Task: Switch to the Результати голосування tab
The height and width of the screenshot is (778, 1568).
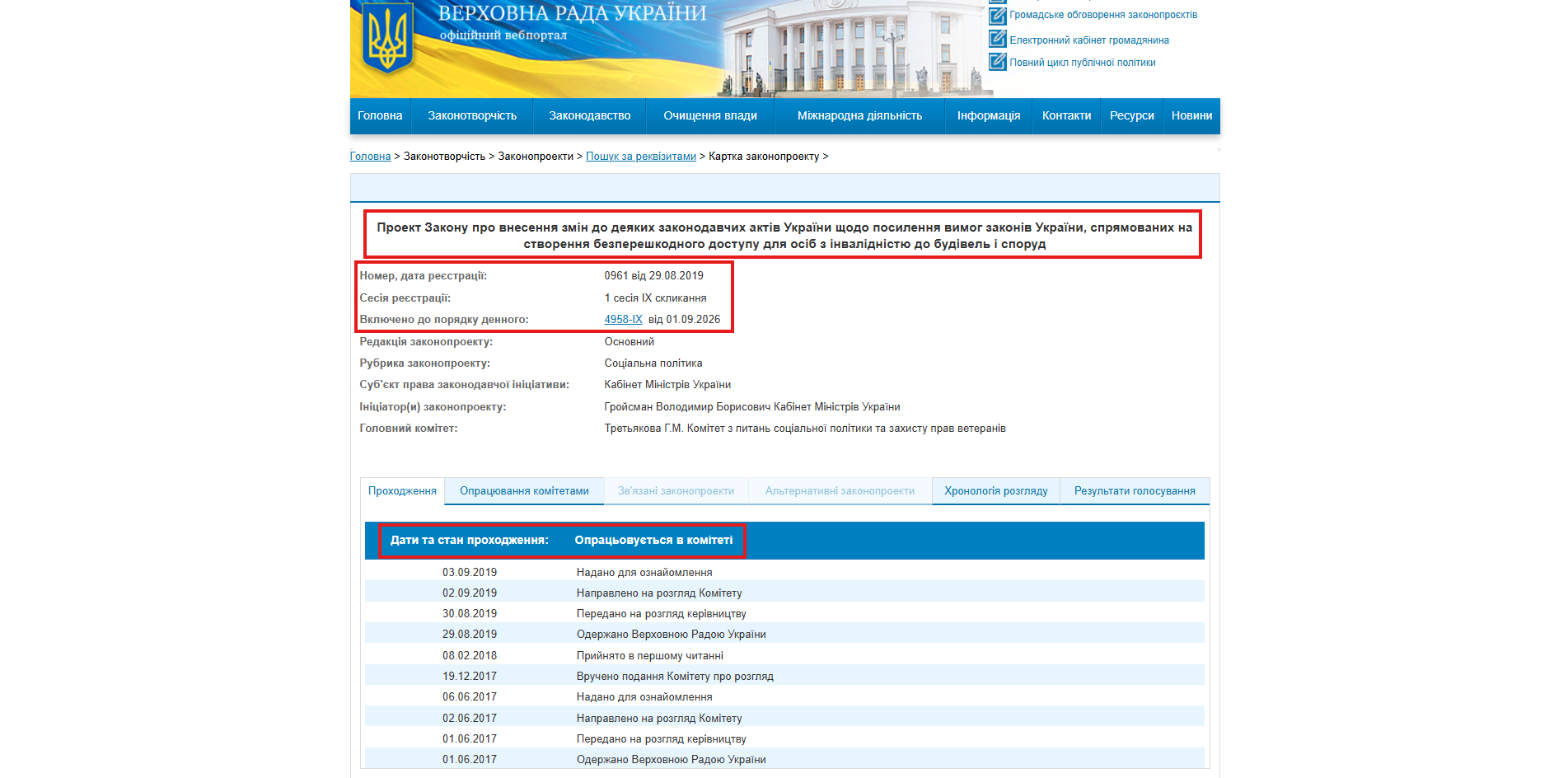Action: (1135, 491)
